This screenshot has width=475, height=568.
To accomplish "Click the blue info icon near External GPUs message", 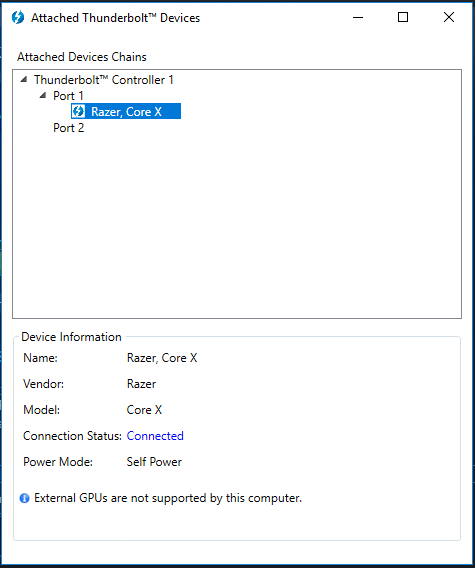I will coord(24,498).
